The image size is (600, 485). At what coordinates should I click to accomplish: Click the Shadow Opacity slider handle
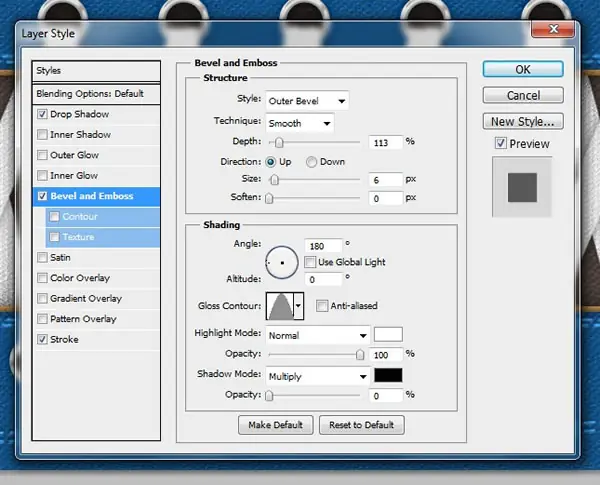click(269, 395)
